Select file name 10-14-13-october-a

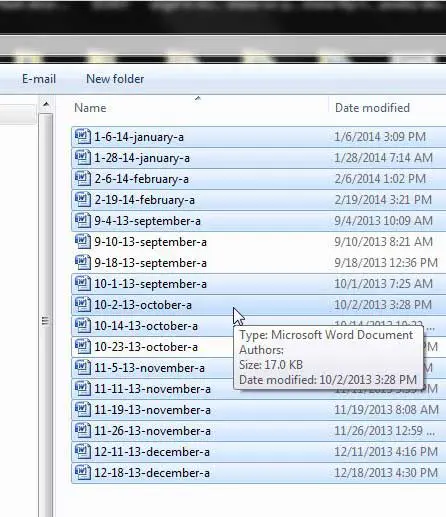(146, 326)
